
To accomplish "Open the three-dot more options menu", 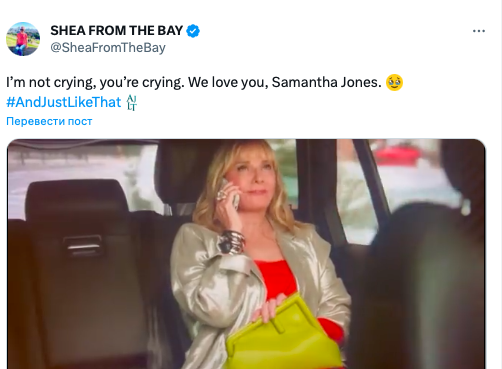I will 479,31.
